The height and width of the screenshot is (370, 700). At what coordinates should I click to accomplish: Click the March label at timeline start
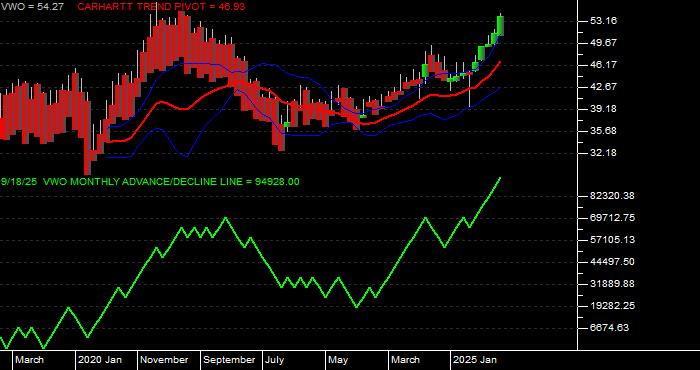pos(29,360)
